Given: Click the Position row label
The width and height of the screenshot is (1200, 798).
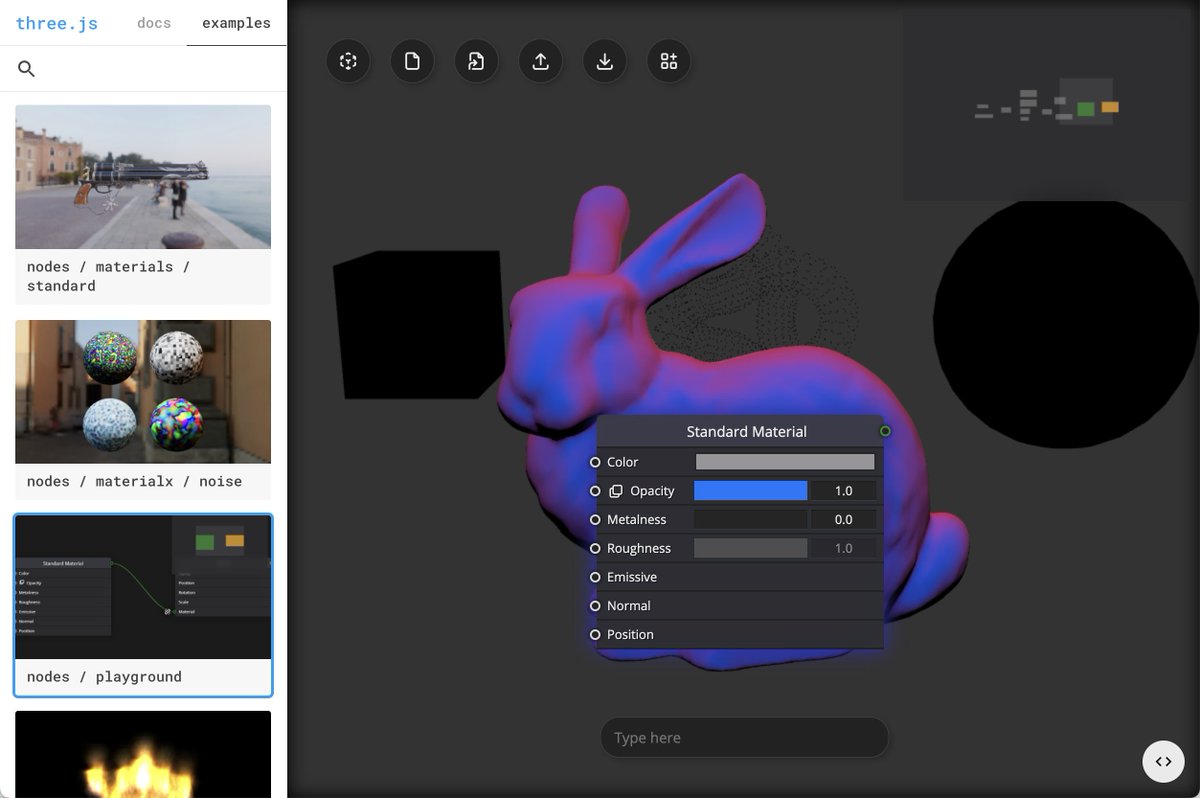Looking at the screenshot, I should [x=630, y=635].
